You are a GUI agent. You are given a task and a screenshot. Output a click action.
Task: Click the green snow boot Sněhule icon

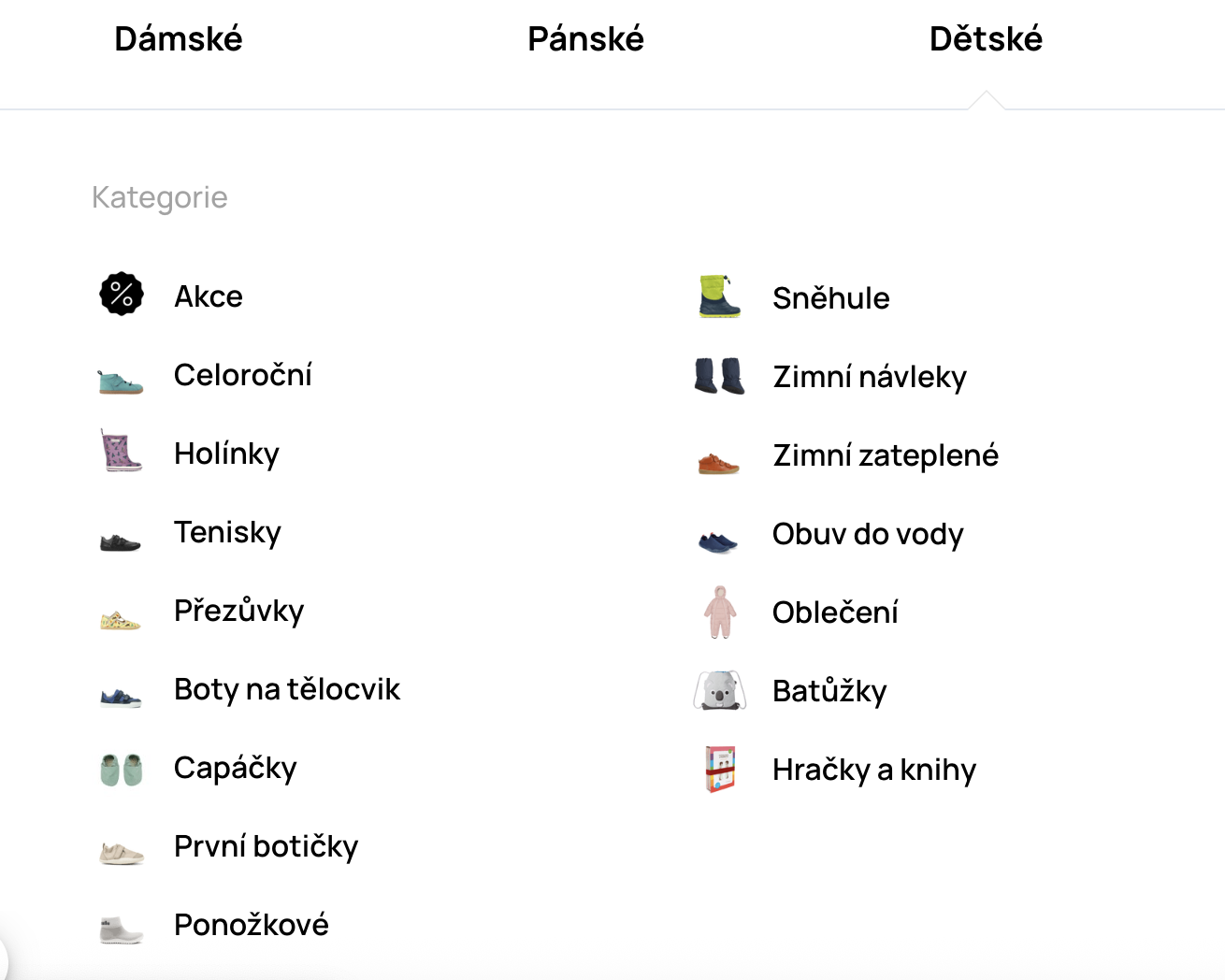[719, 296]
